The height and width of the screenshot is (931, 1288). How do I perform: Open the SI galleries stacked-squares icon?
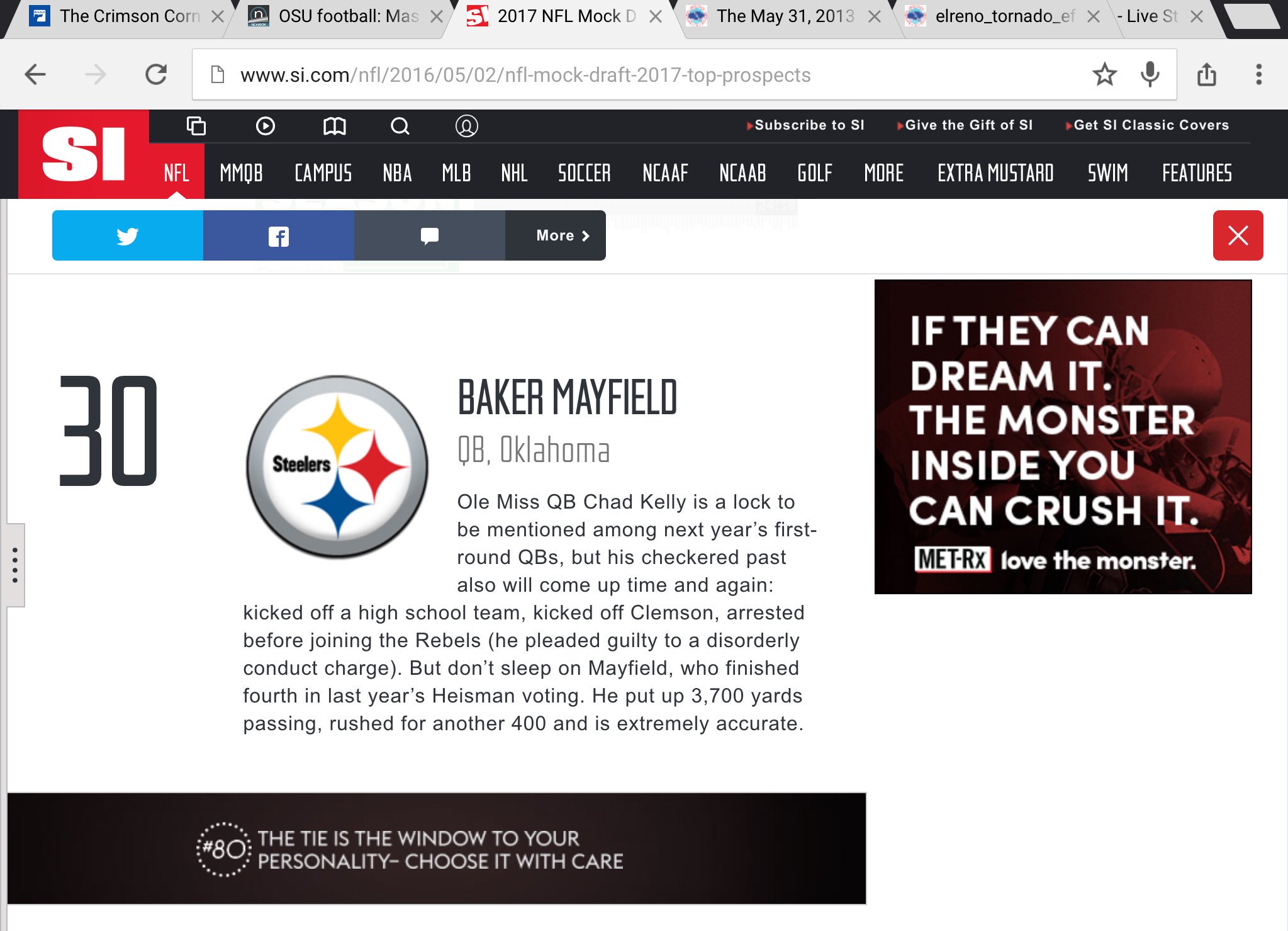point(196,126)
